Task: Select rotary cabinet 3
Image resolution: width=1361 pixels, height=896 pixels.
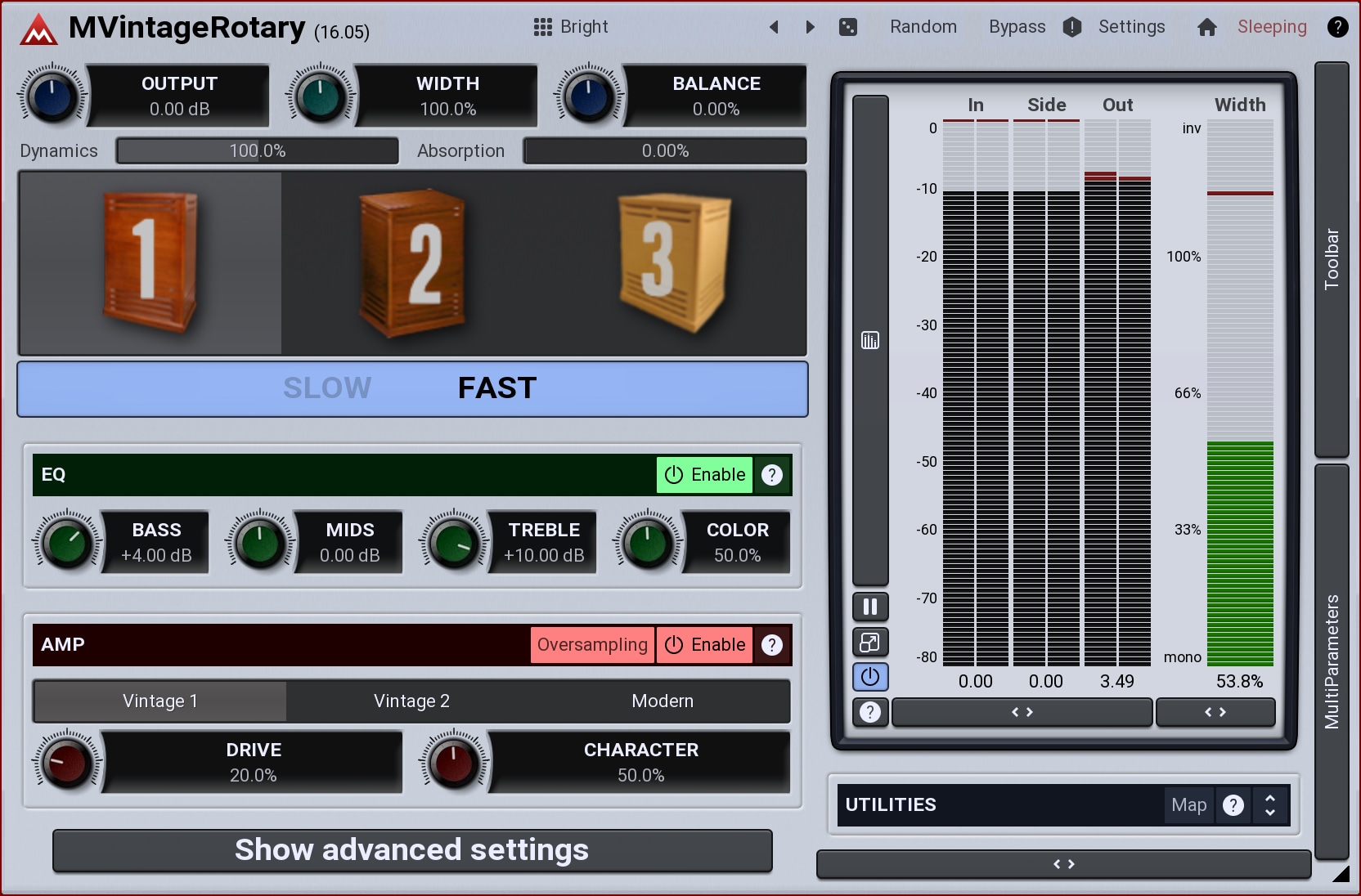Action: click(675, 263)
